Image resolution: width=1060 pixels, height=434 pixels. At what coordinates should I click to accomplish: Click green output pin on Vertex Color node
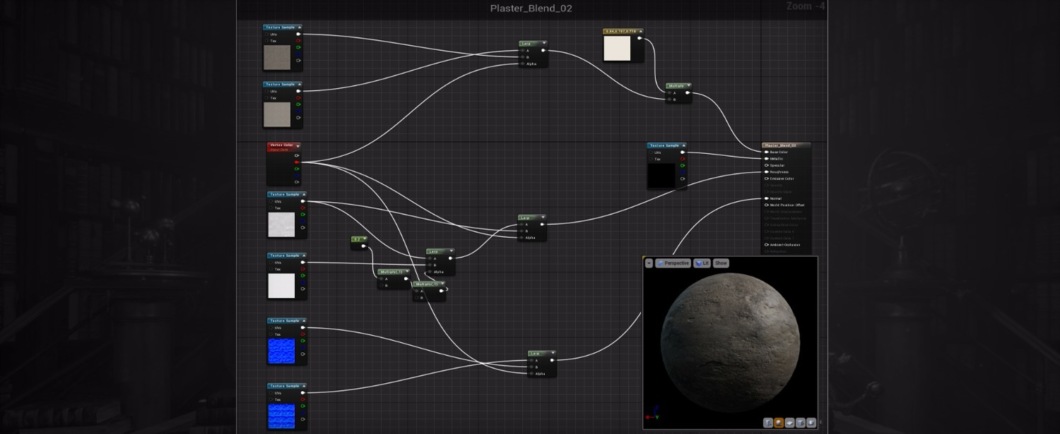click(297, 169)
